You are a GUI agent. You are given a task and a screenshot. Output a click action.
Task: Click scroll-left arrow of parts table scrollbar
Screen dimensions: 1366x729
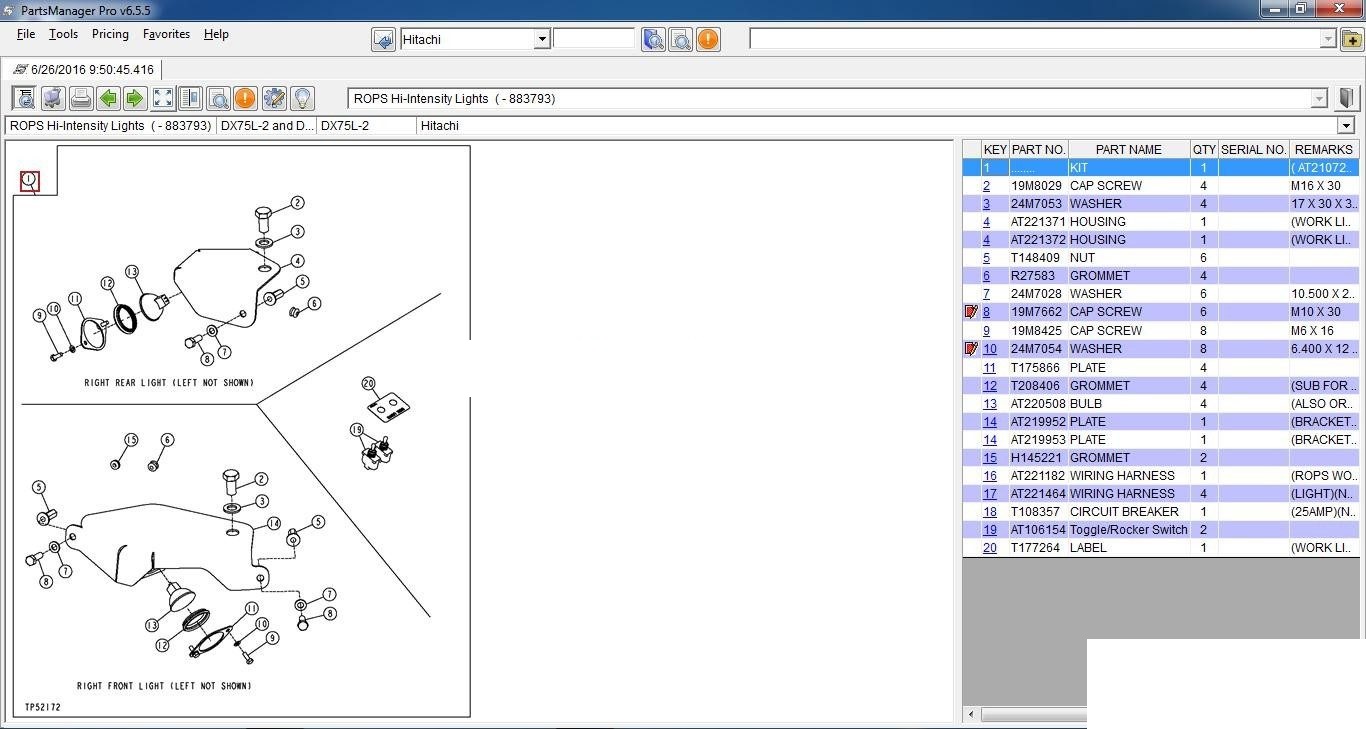(x=971, y=714)
